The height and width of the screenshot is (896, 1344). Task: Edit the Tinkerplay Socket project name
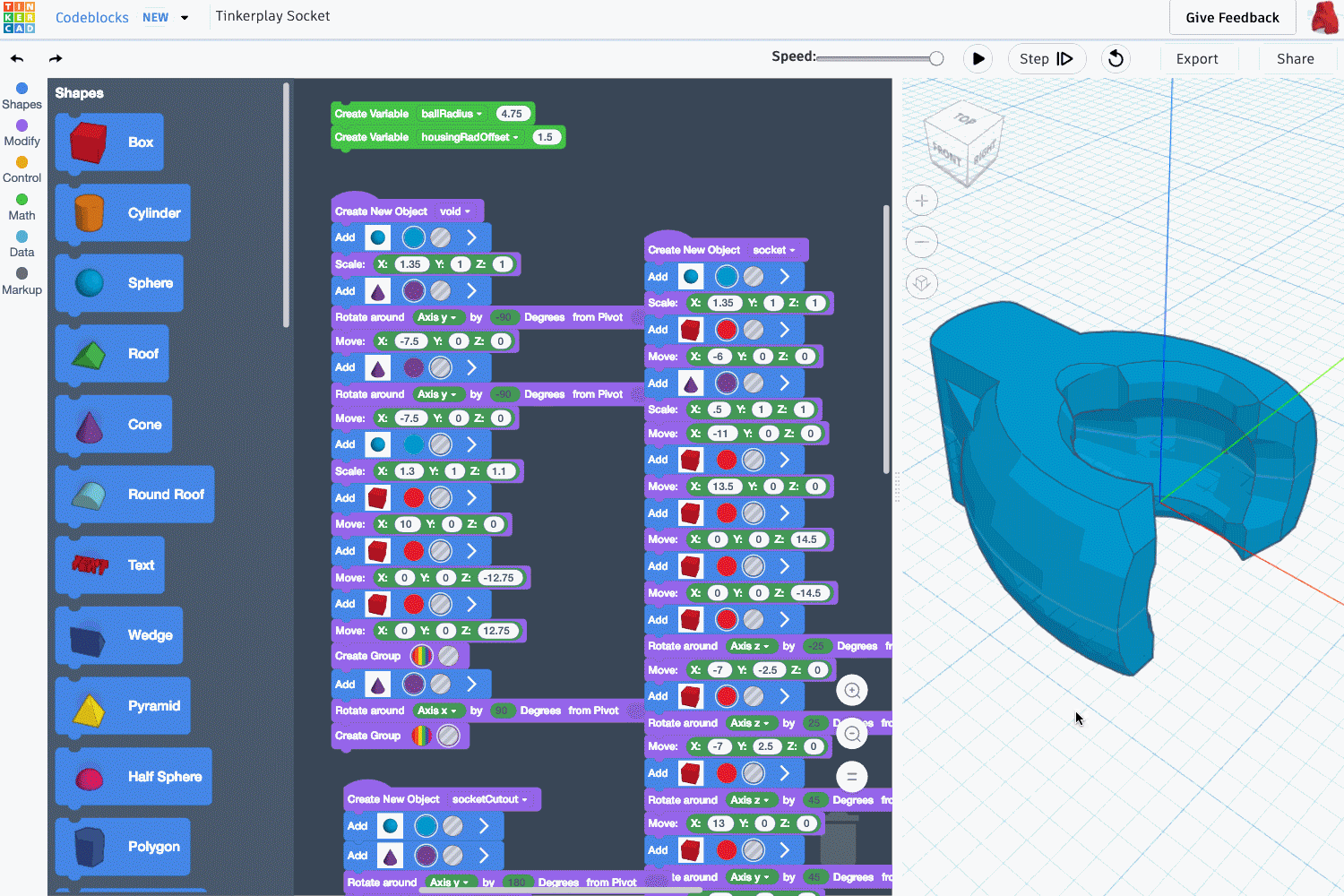tap(272, 16)
